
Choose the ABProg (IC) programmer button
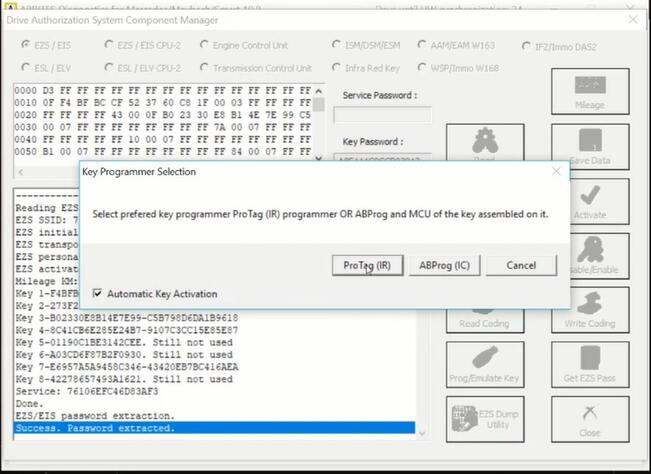point(444,265)
